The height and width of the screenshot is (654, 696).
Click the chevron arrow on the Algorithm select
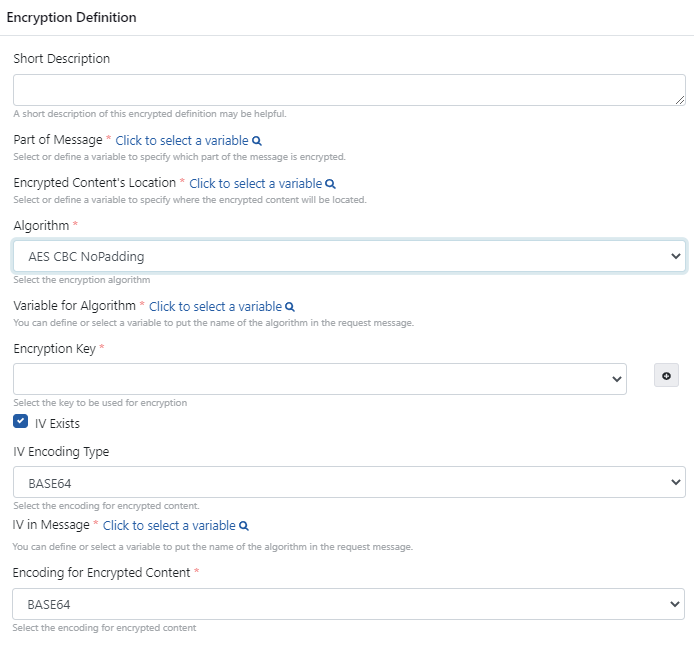click(x=673, y=256)
